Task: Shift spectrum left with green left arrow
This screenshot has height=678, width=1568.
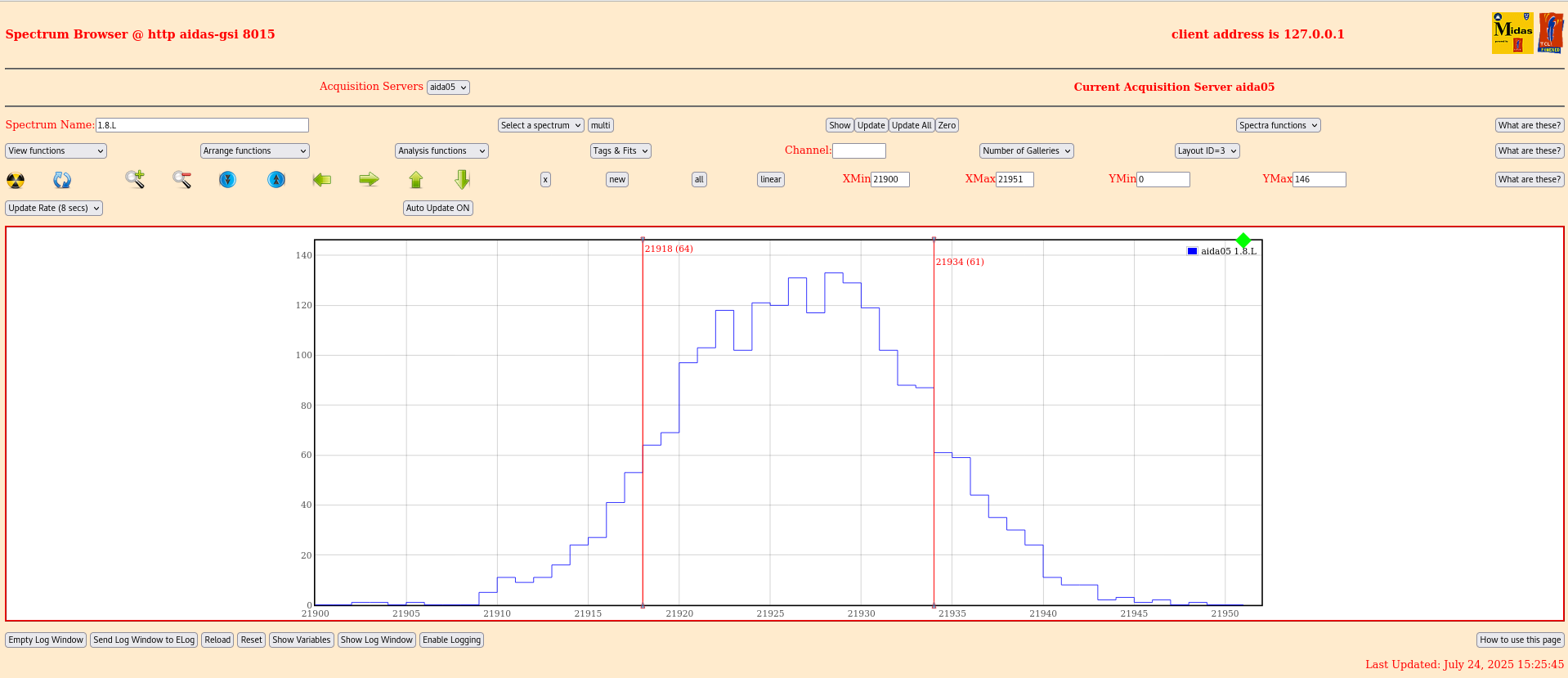Action: click(x=322, y=179)
